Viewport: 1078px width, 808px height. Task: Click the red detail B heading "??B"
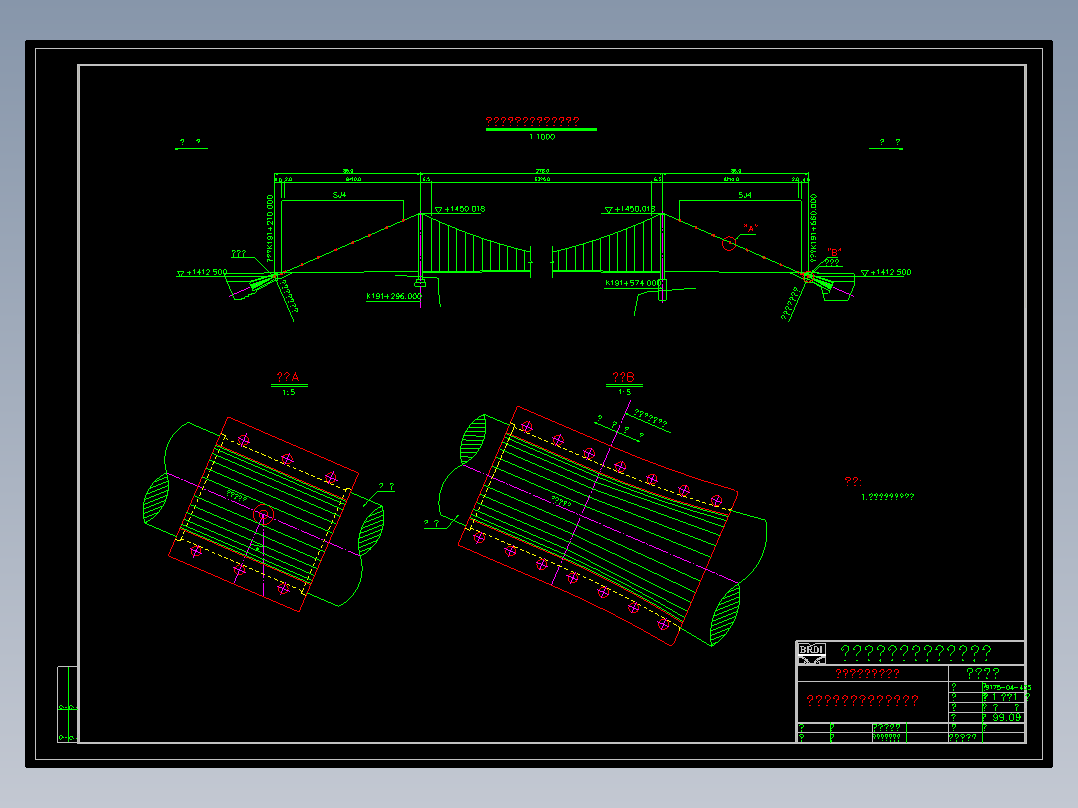point(624,377)
